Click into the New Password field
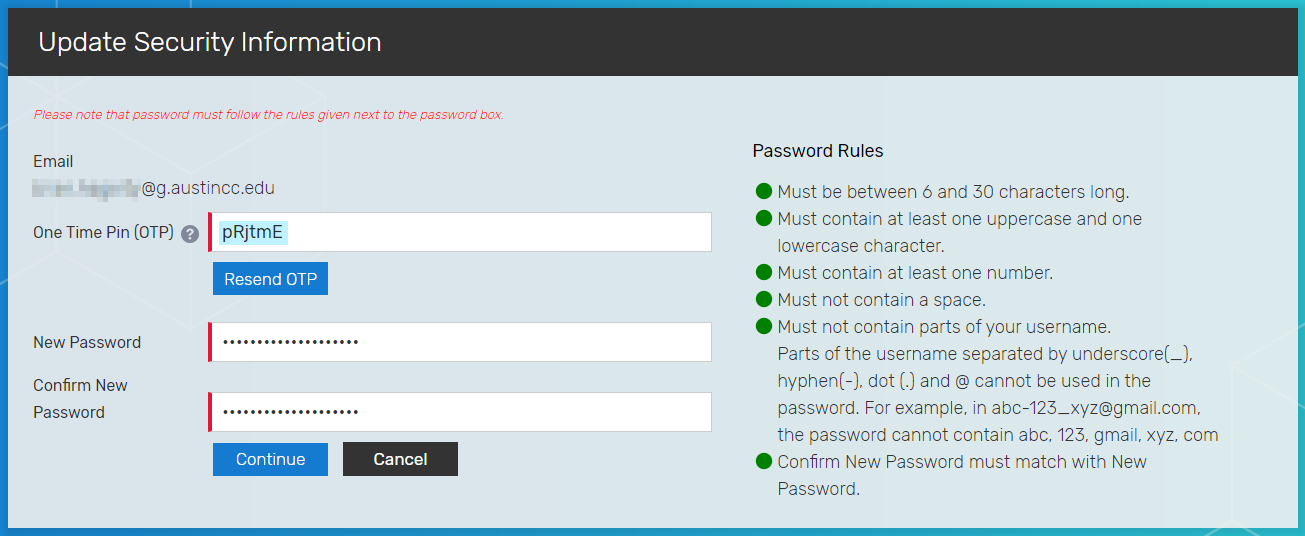 click(460, 342)
